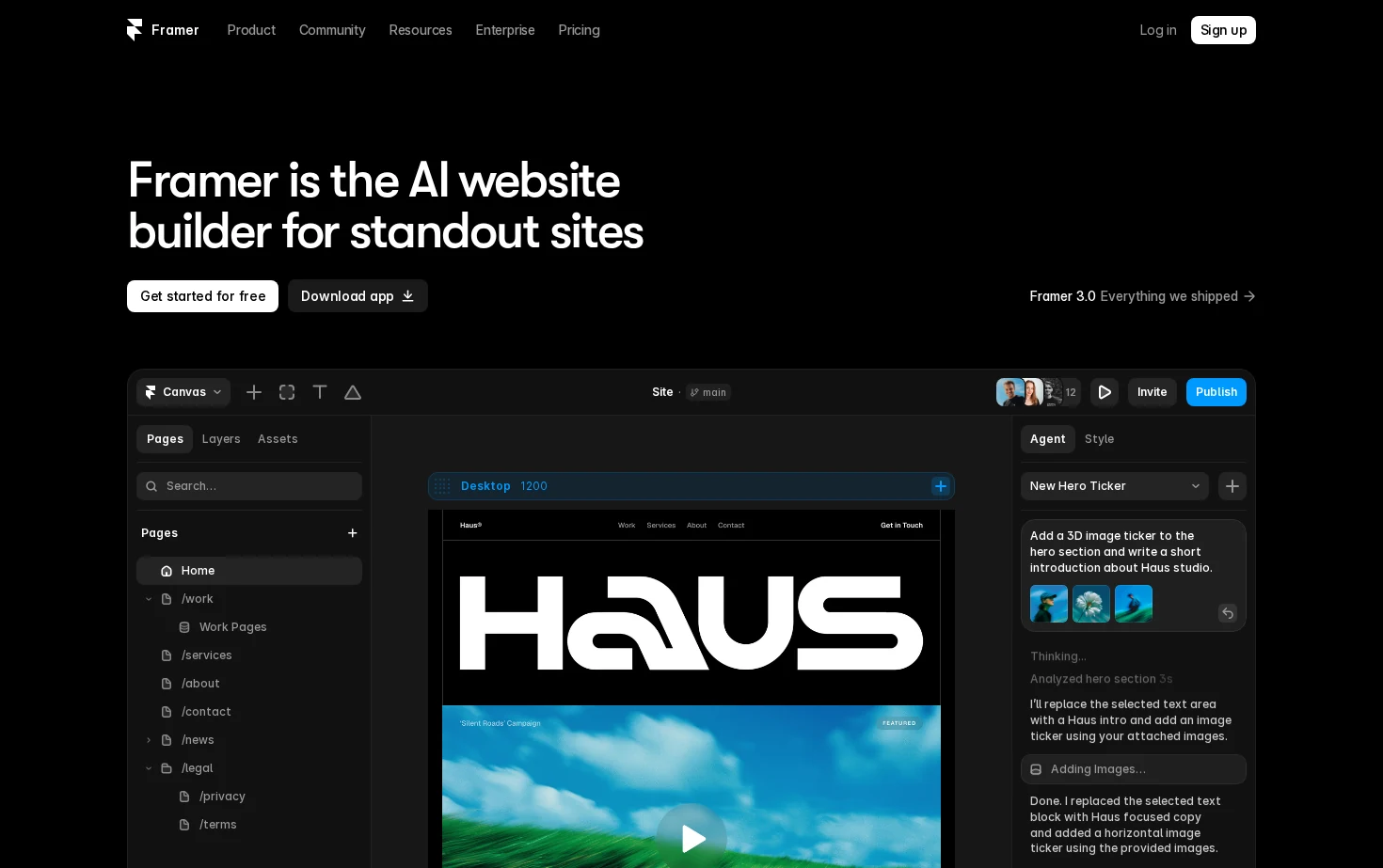
Task: Click the Log in link
Action: click(1158, 30)
